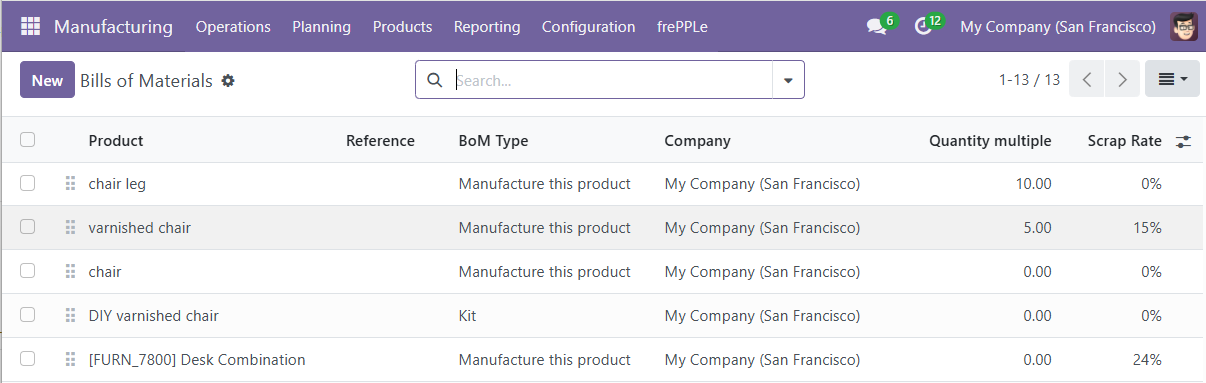Grab the drag handle for DIY varnished chair
Image resolution: width=1206 pixels, height=383 pixels.
[x=70, y=316]
